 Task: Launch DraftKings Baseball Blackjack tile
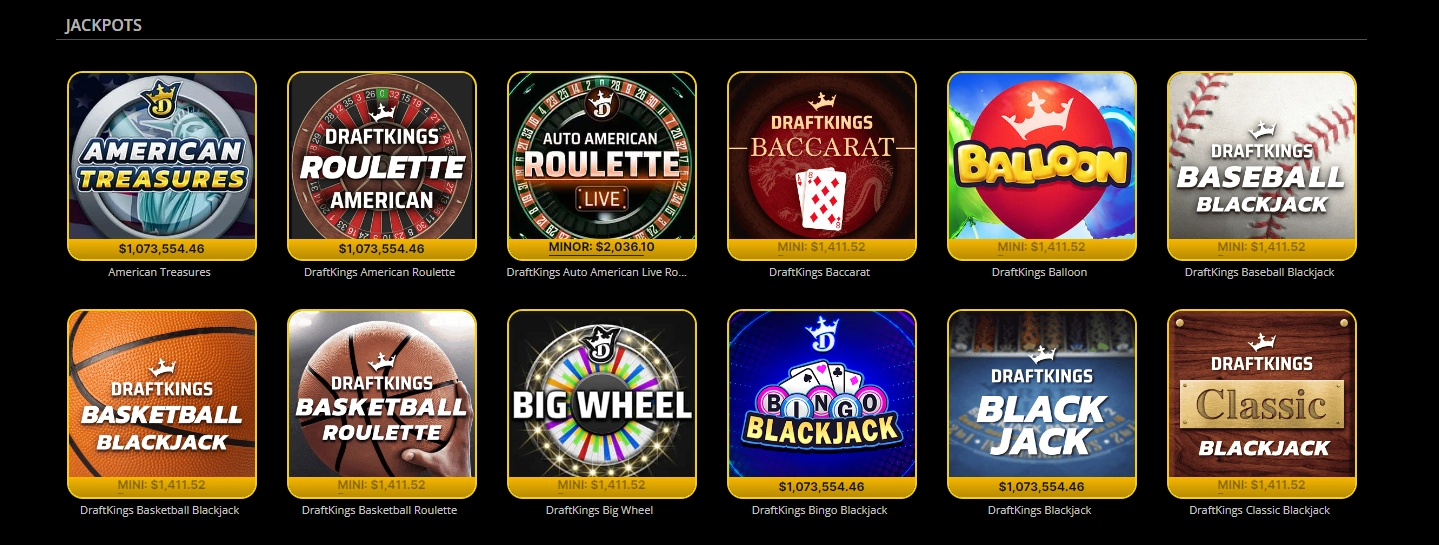tap(1261, 165)
